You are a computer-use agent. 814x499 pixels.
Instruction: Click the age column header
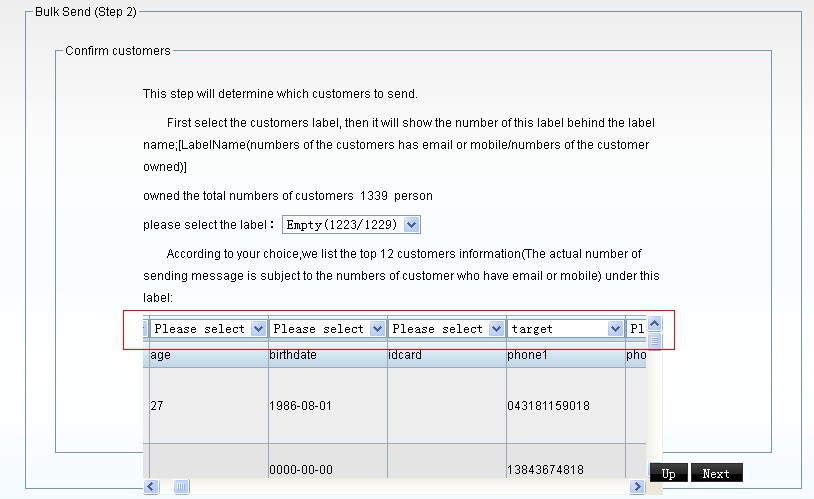click(207, 355)
